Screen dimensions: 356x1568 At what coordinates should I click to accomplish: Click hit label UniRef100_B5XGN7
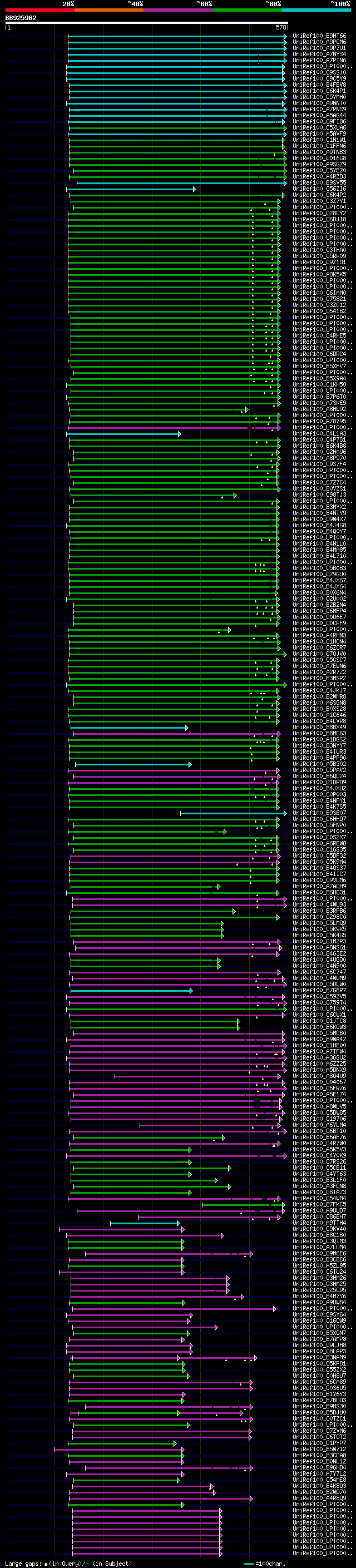click(x=319, y=1332)
